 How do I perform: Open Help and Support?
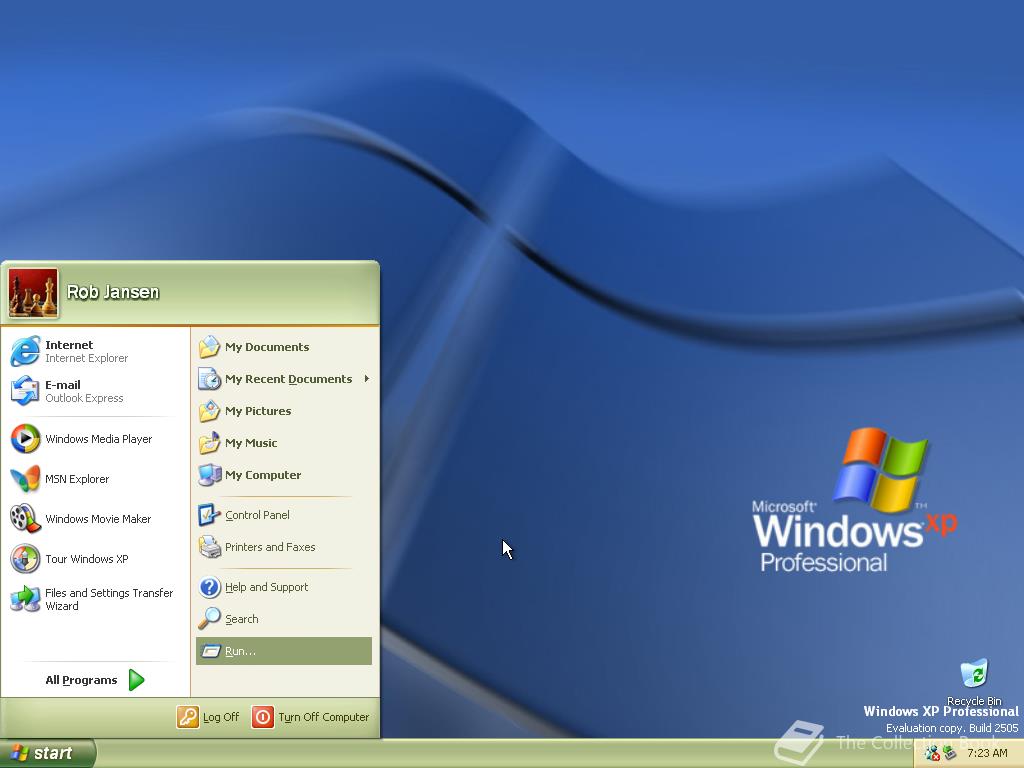[x=267, y=587]
